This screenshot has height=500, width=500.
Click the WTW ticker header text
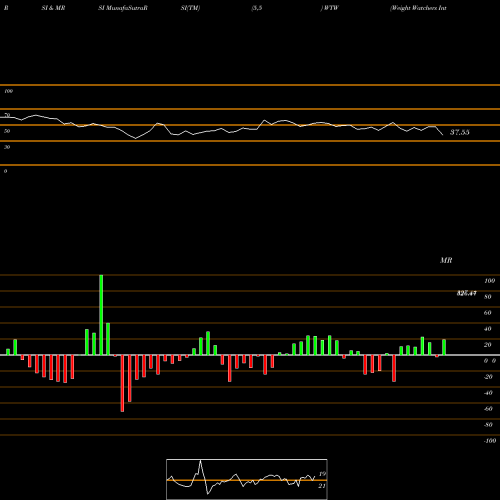click(x=331, y=8)
